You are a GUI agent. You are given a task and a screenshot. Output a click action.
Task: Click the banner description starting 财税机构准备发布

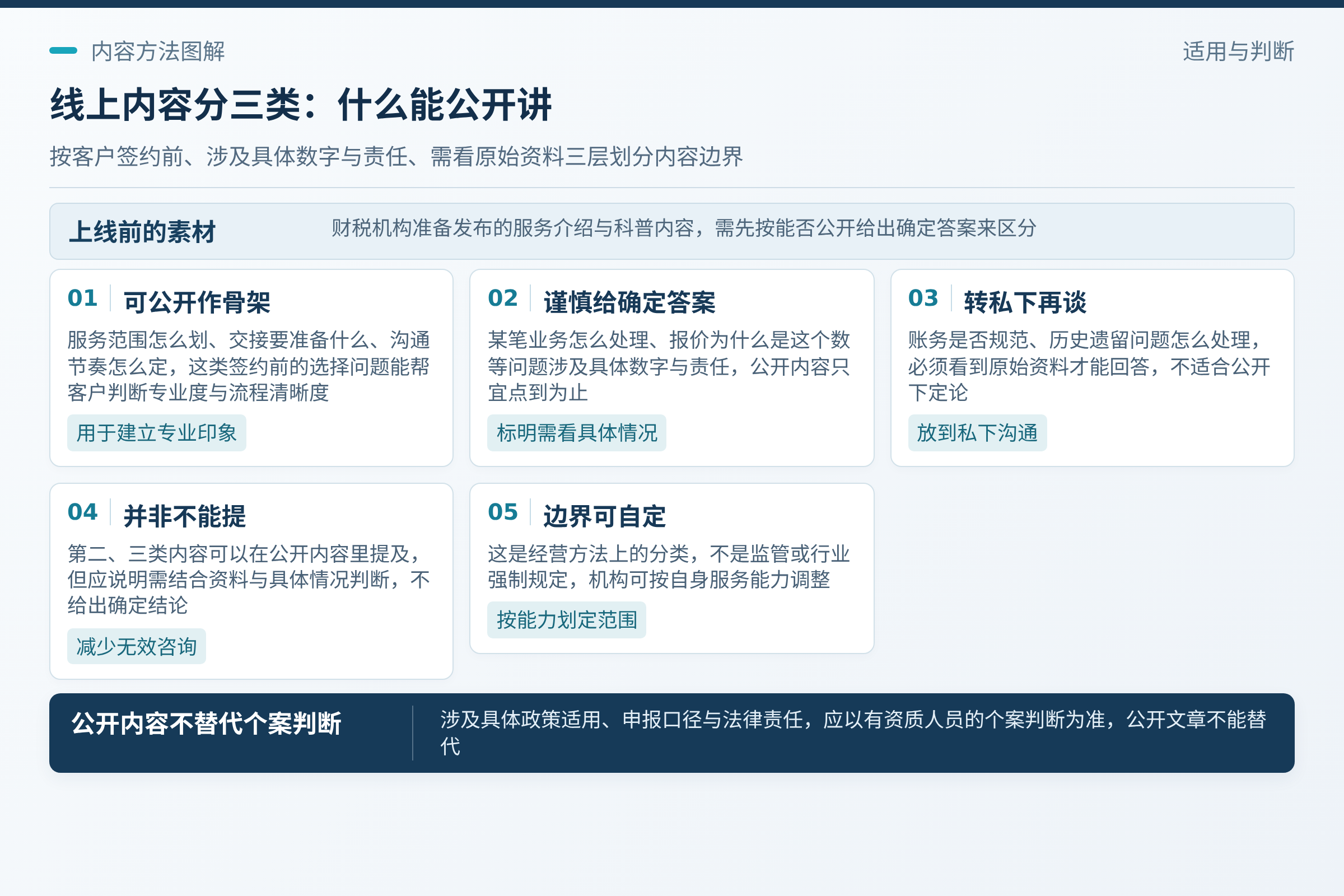pos(684,228)
